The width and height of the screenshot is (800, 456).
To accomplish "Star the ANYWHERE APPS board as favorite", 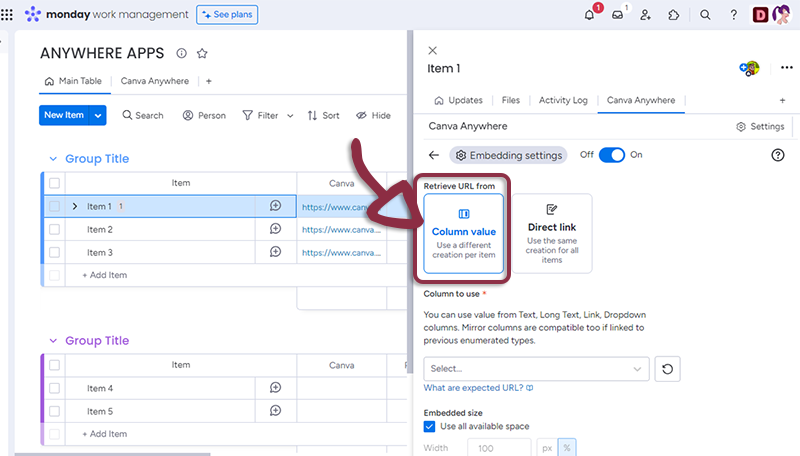I will point(202,53).
